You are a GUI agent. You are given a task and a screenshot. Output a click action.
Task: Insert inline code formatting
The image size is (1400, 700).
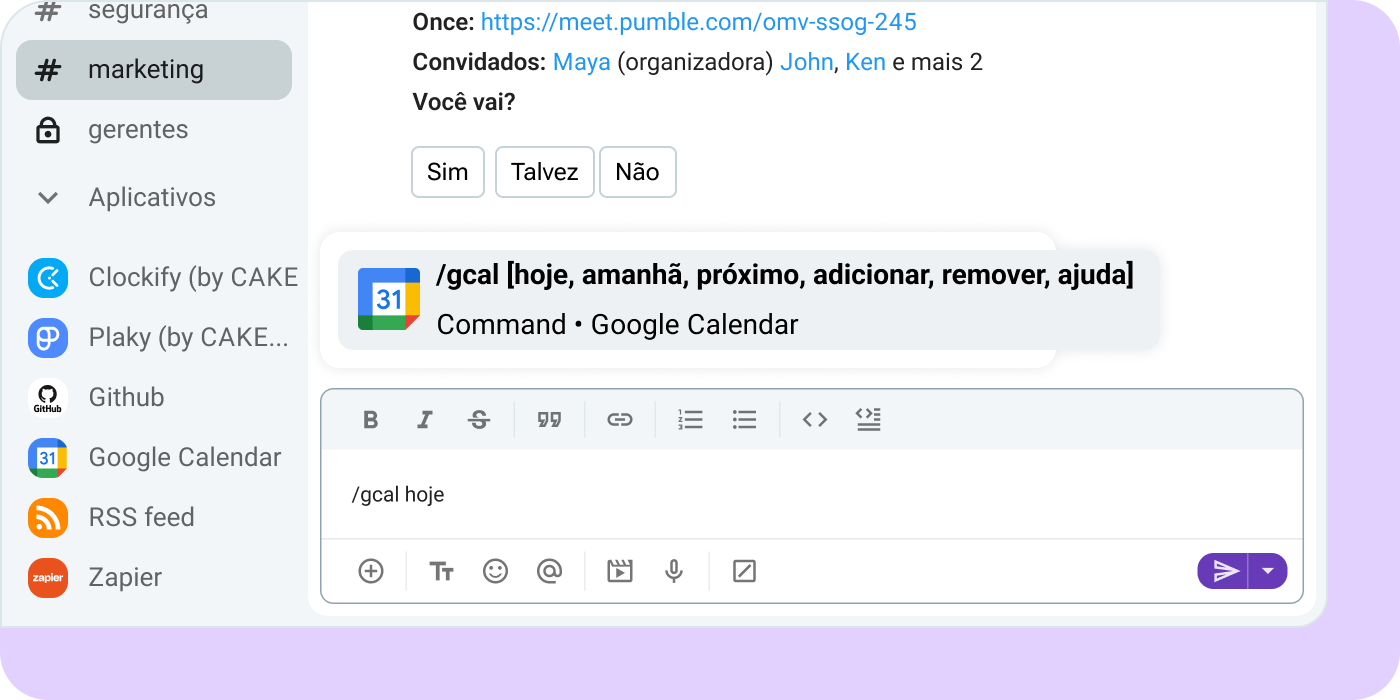pyautogui.click(x=815, y=420)
